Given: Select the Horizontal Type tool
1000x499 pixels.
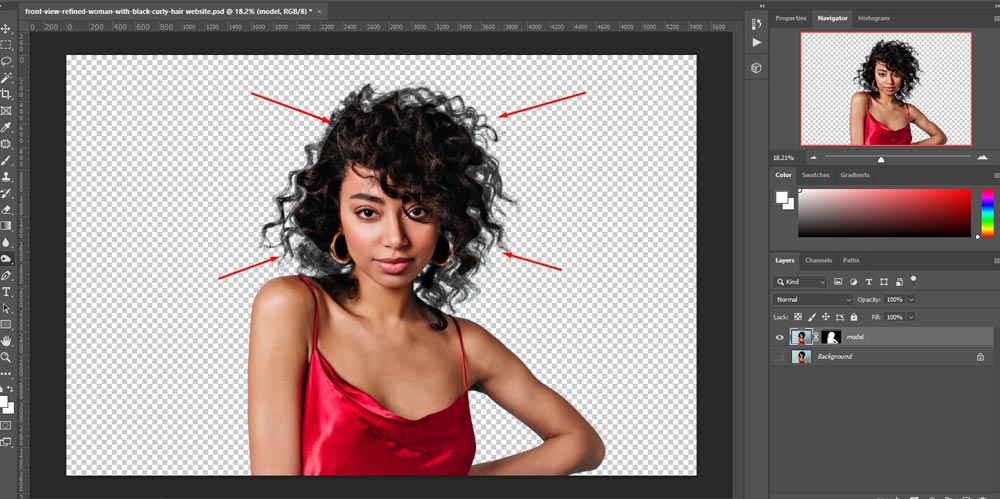Looking at the screenshot, I should point(6,292).
